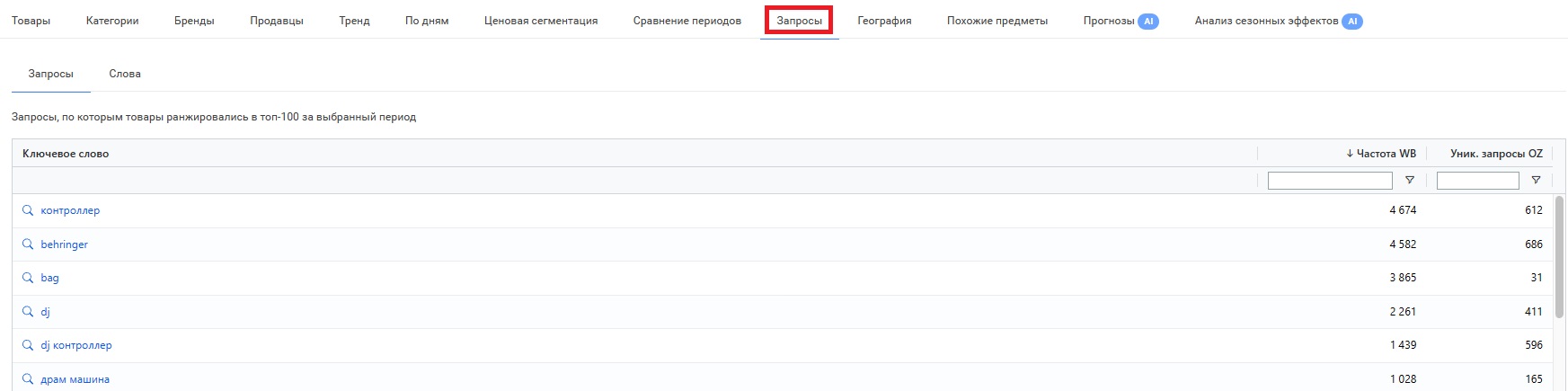Focus the Уник. запросы OZ filter input

coord(1477,181)
